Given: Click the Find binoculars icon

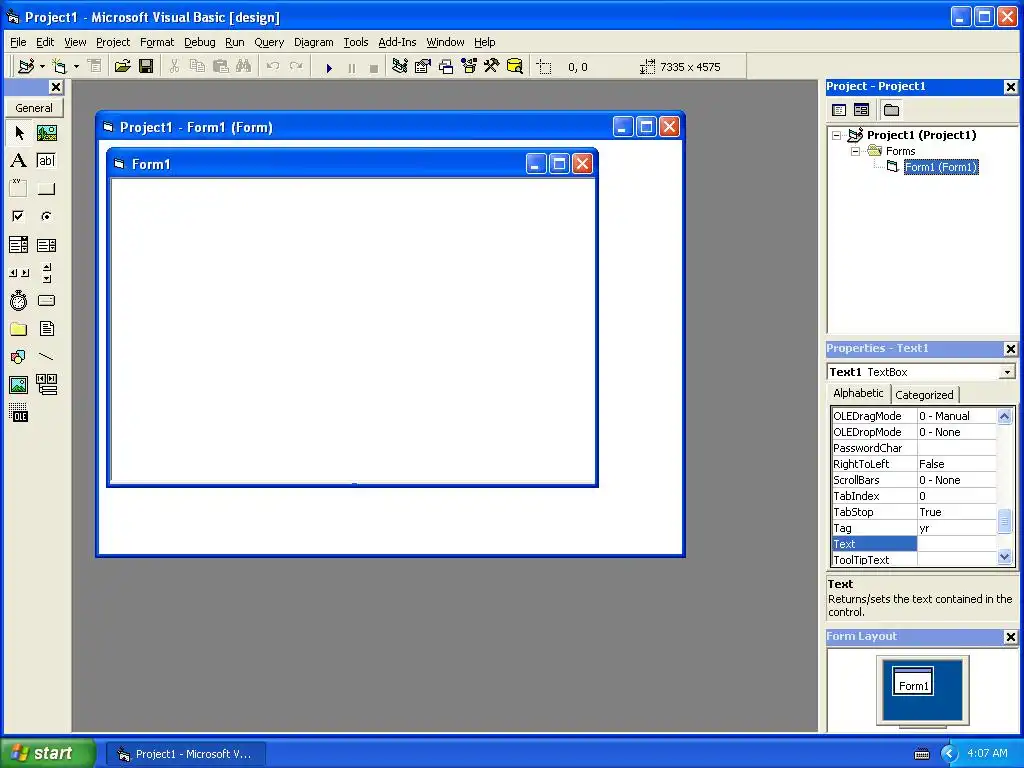Looking at the screenshot, I should (x=244, y=66).
